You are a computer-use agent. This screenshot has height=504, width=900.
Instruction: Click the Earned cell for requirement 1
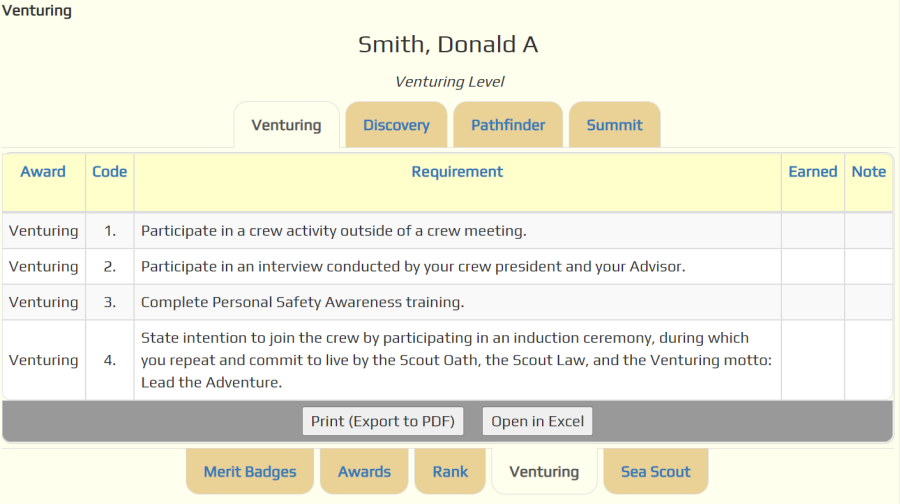click(813, 231)
